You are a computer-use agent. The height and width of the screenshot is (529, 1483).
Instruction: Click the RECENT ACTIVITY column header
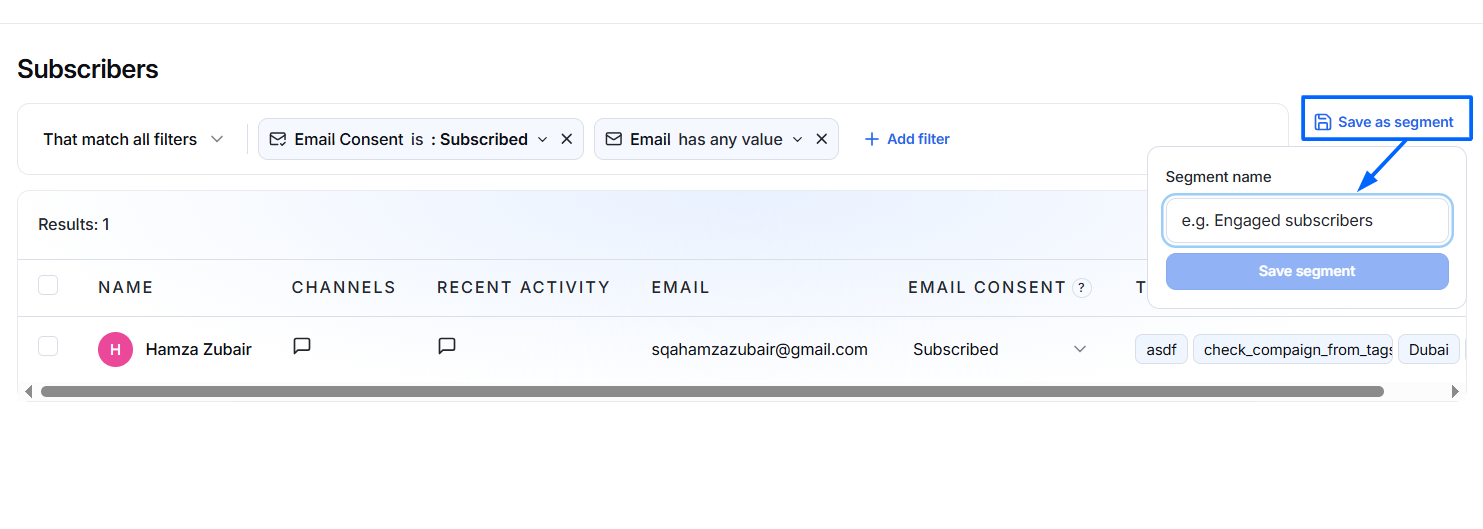click(x=523, y=288)
